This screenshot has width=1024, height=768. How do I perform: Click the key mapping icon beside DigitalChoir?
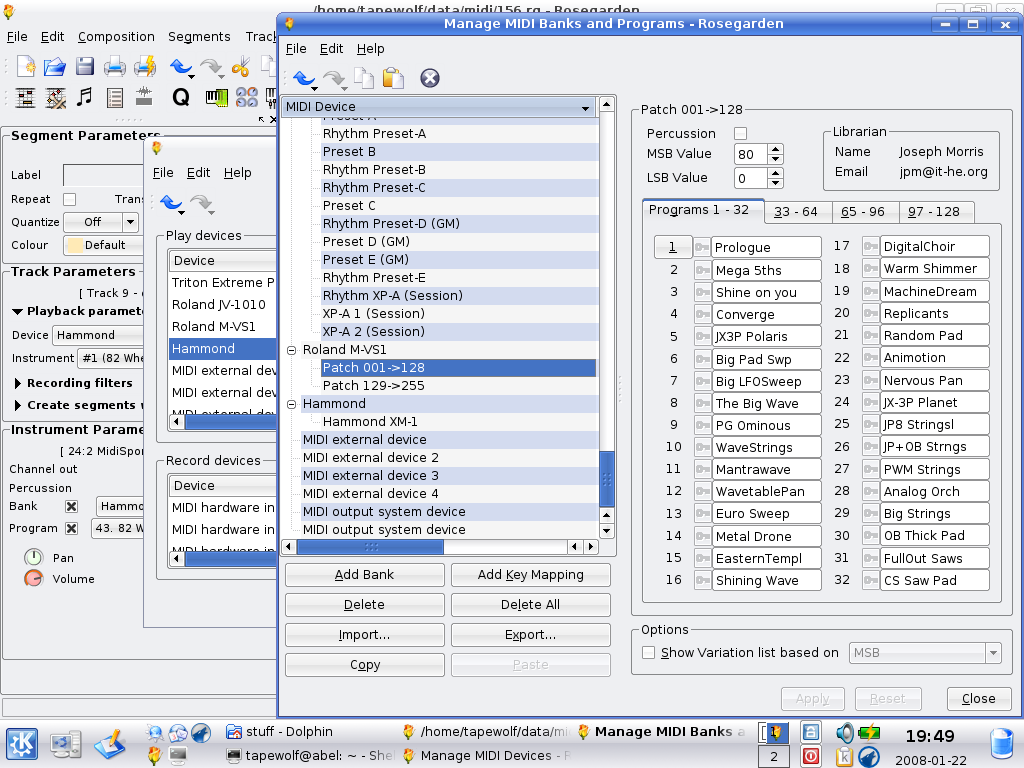[871, 247]
